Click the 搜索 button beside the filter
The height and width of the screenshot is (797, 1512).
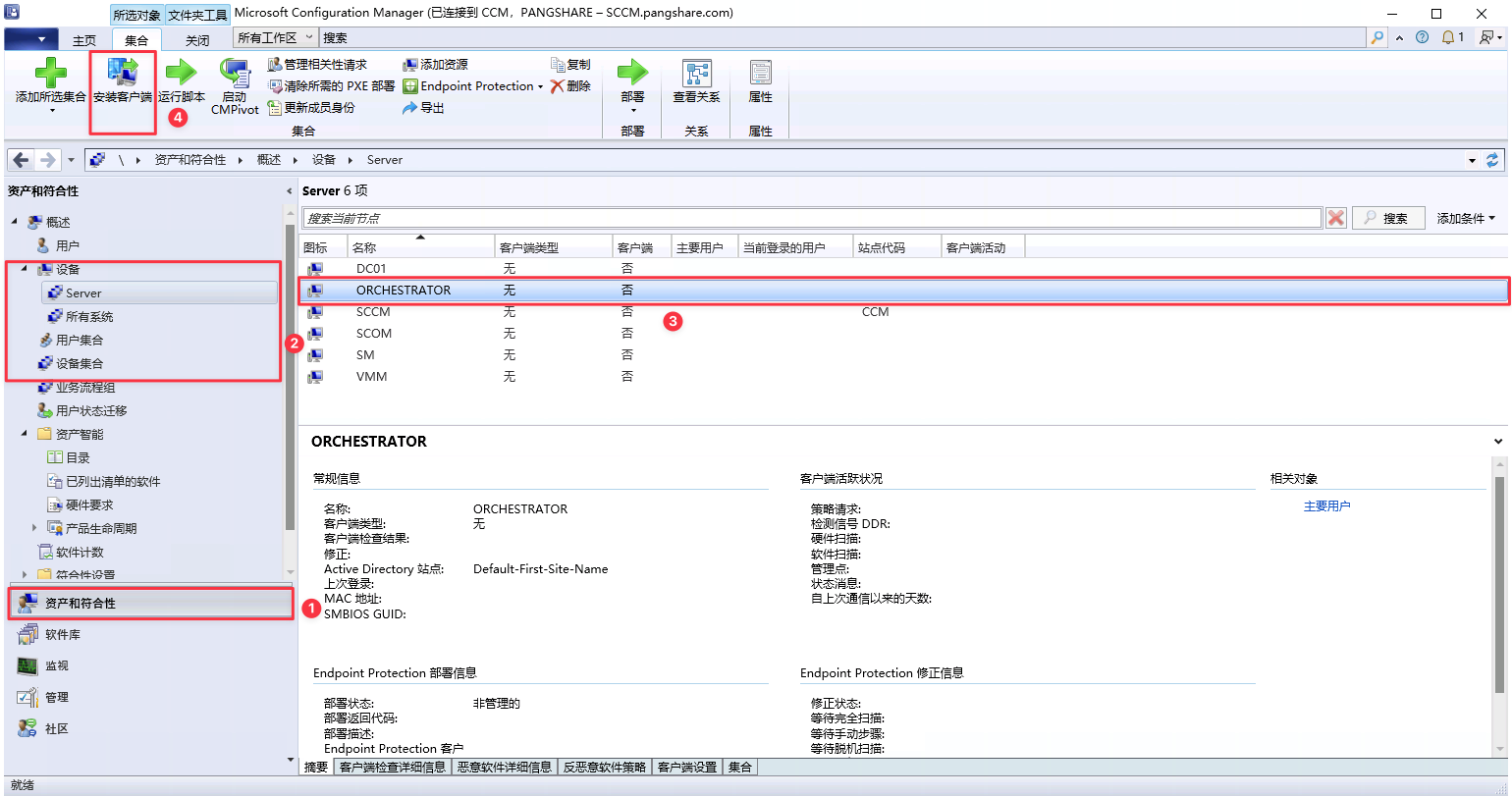pyautogui.click(x=1387, y=218)
